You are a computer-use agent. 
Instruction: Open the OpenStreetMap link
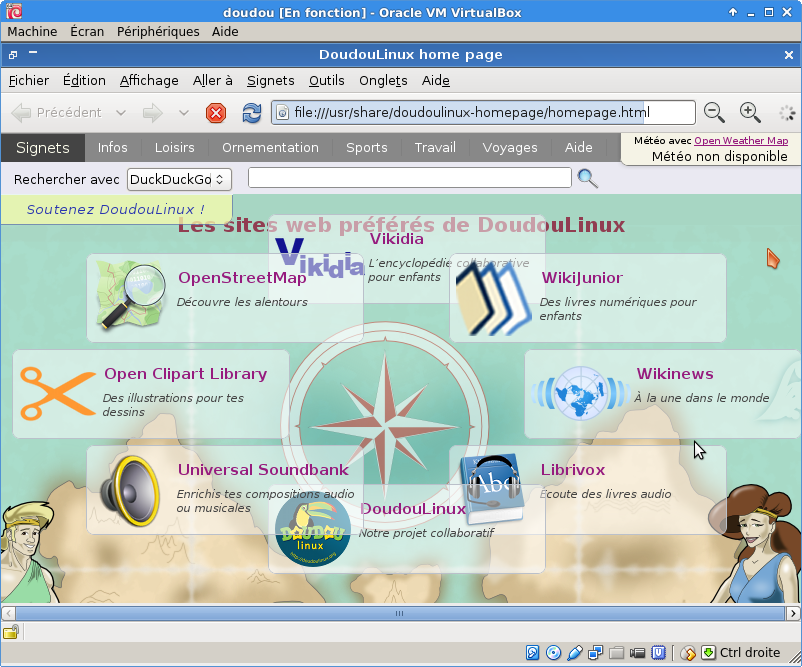point(242,278)
